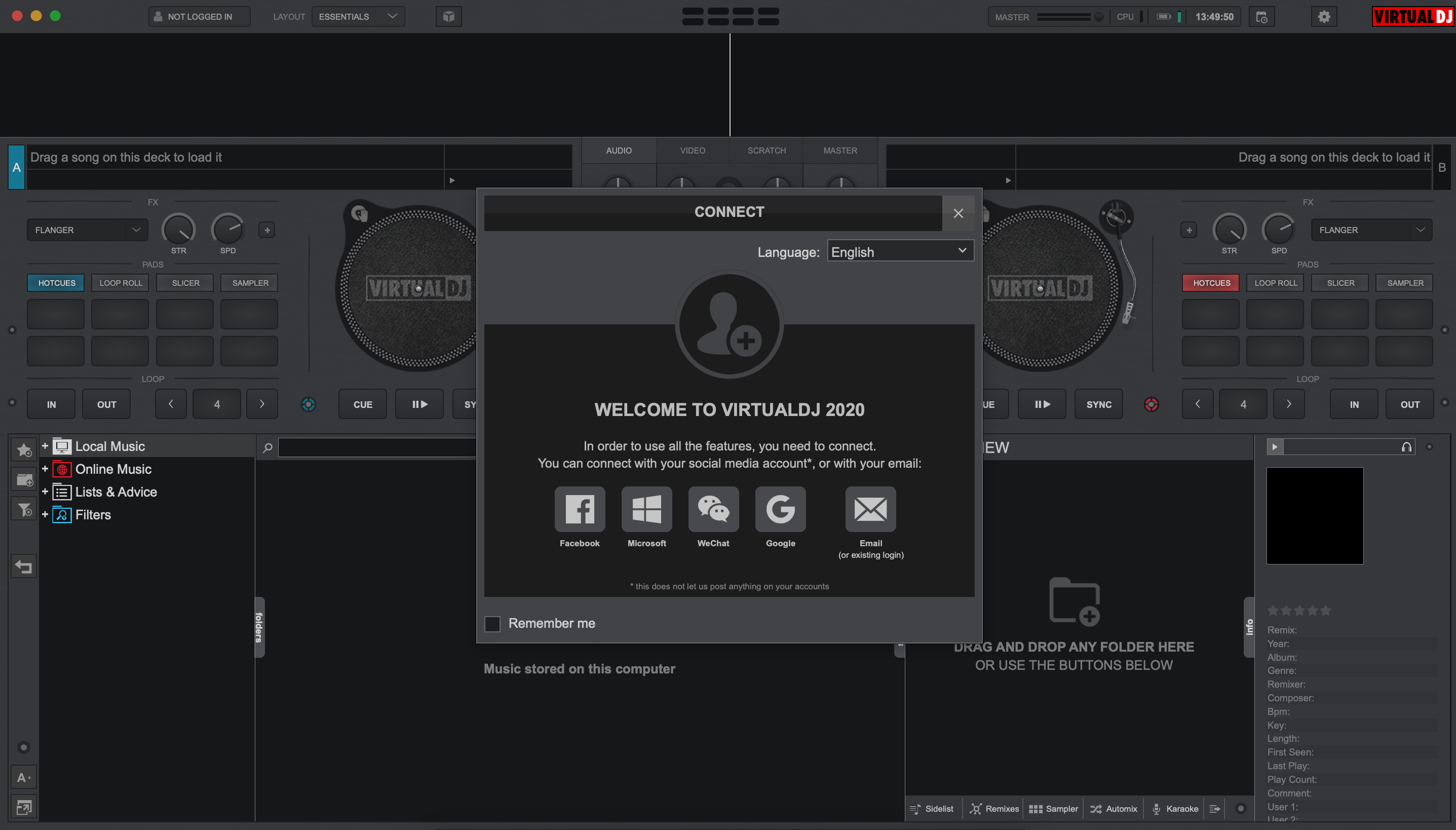
Task: Open the Sidelist tab
Action: [931, 808]
